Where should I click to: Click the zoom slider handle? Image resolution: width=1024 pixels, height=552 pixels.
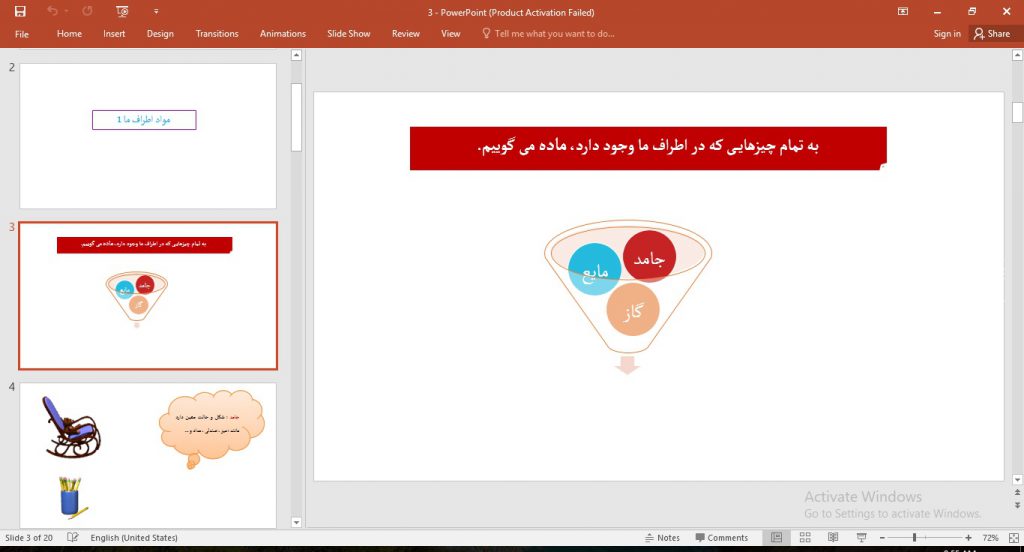coord(914,538)
